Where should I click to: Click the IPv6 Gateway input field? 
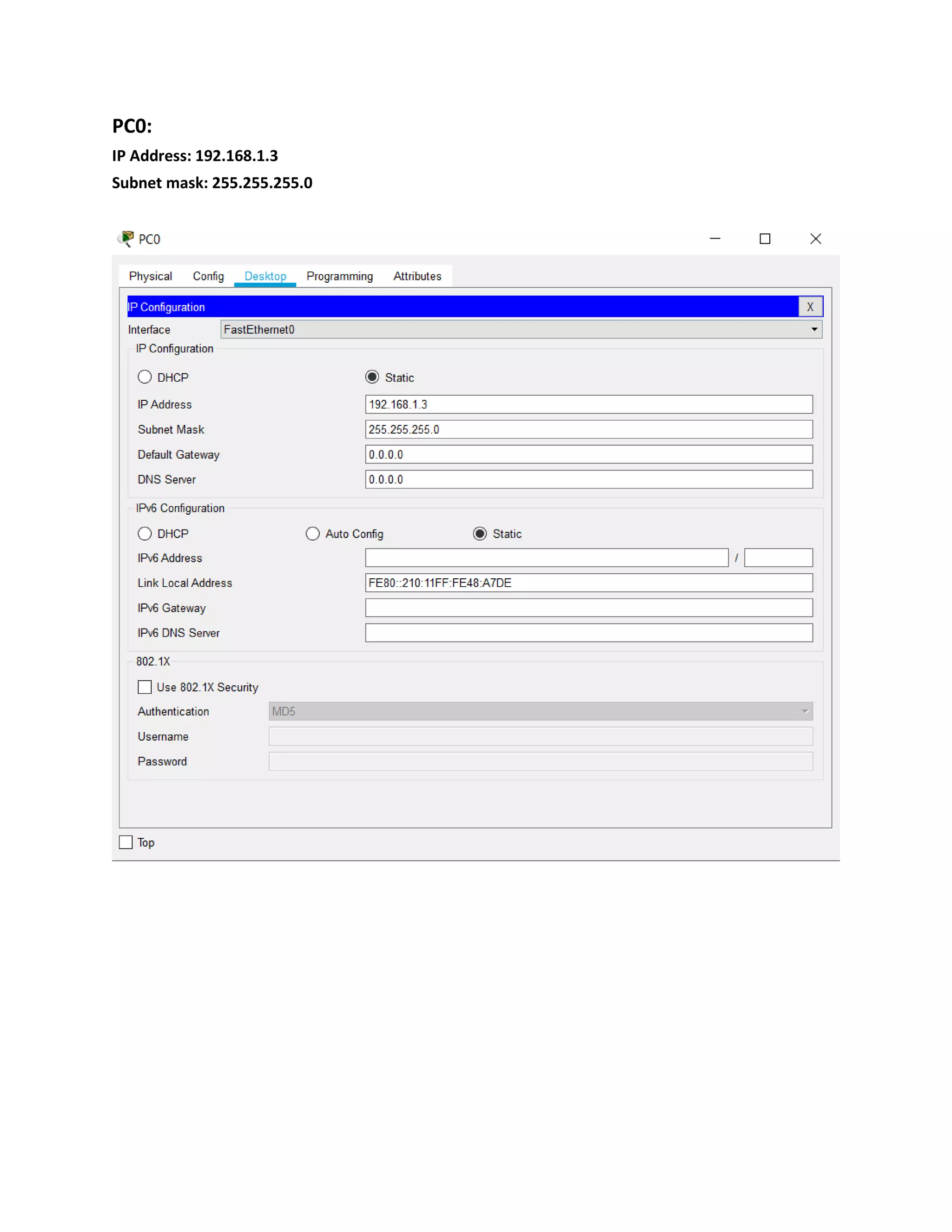pos(589,608)
